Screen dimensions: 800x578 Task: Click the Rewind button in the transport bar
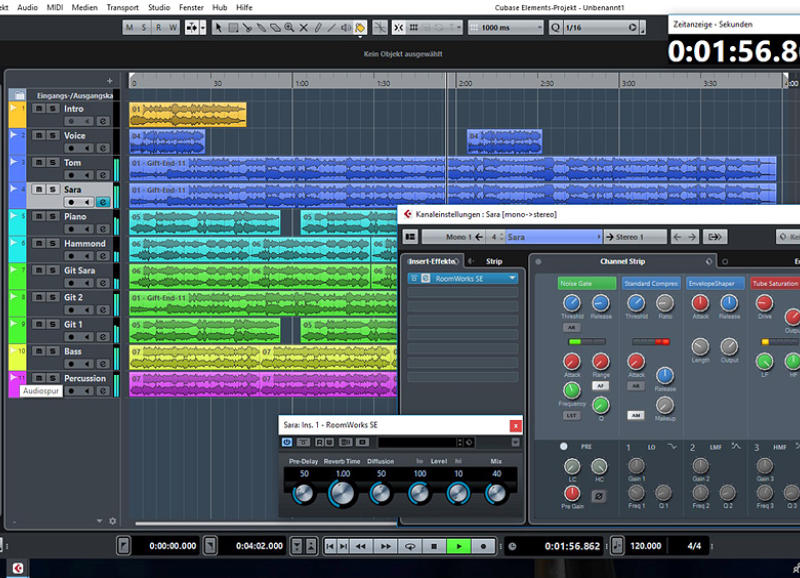359,546
